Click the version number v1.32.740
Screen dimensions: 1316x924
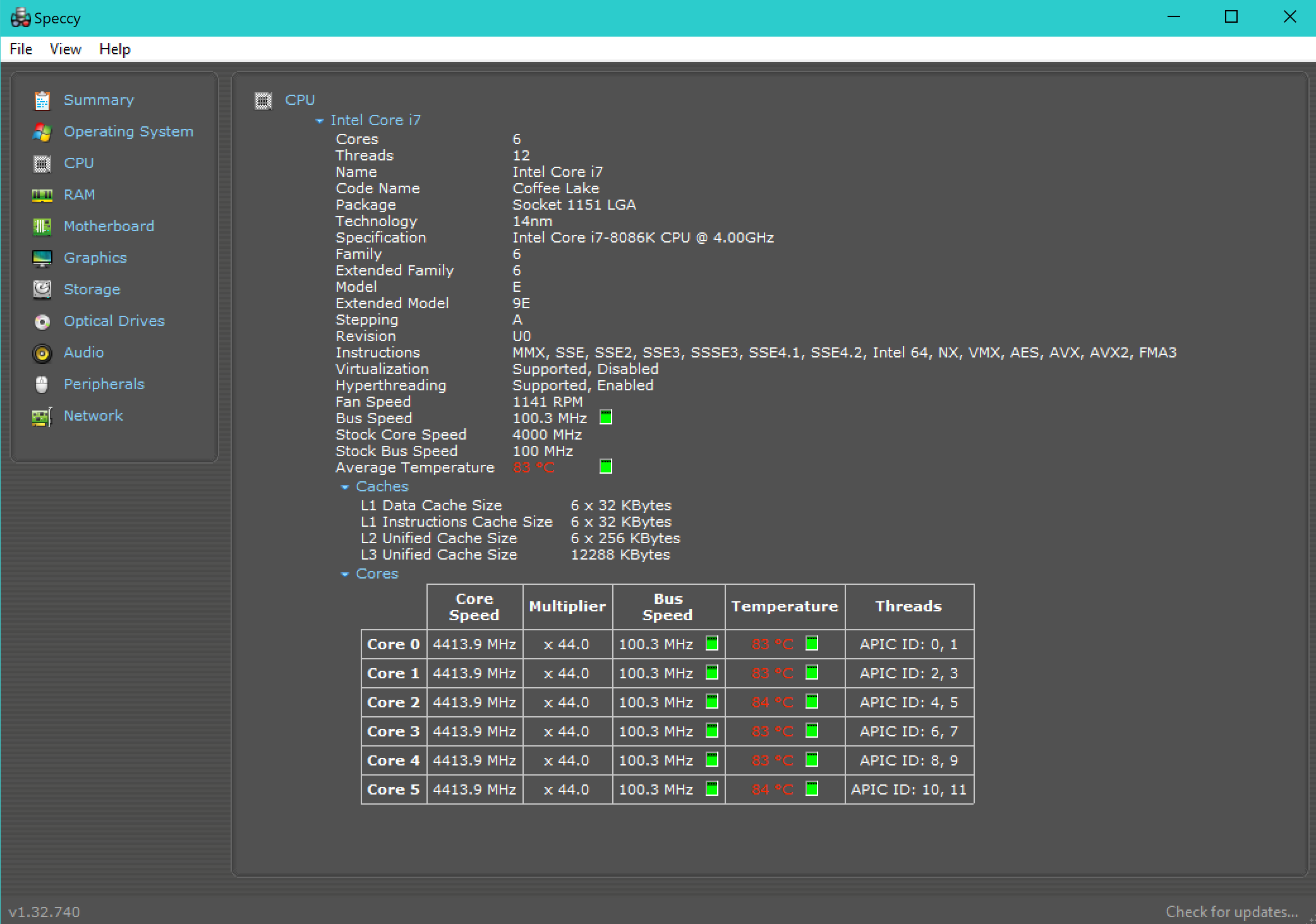click(x=44, y=911)
